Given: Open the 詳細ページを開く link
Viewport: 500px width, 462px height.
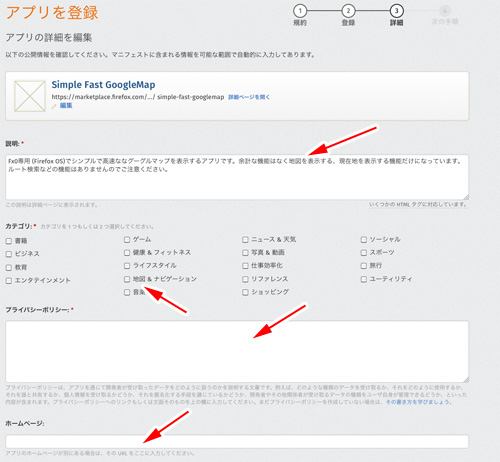Looking at the screenshot, I should [249, 97].
